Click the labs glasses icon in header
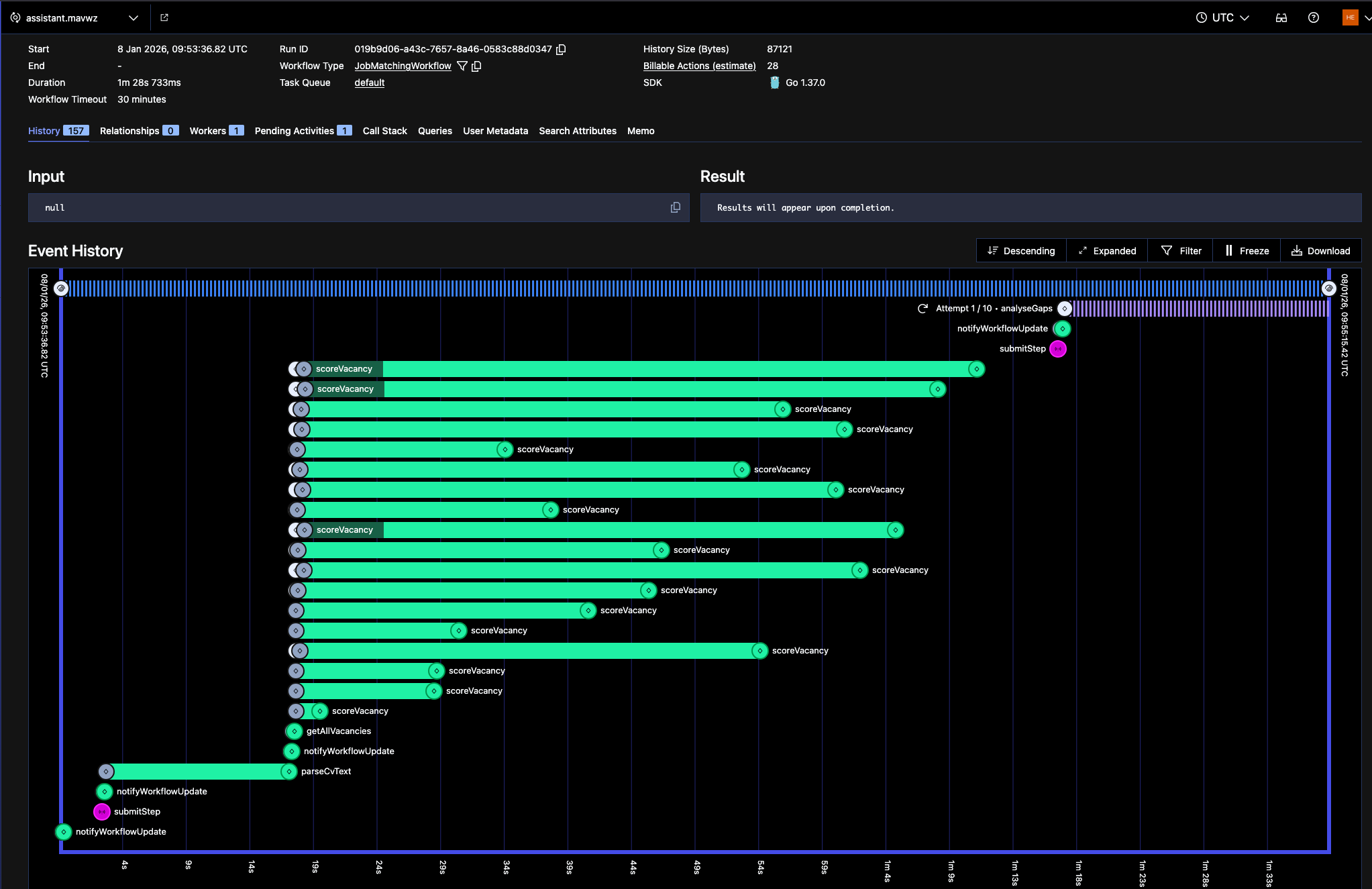Screen dimensions: 1372x889 click(1281, 17)
